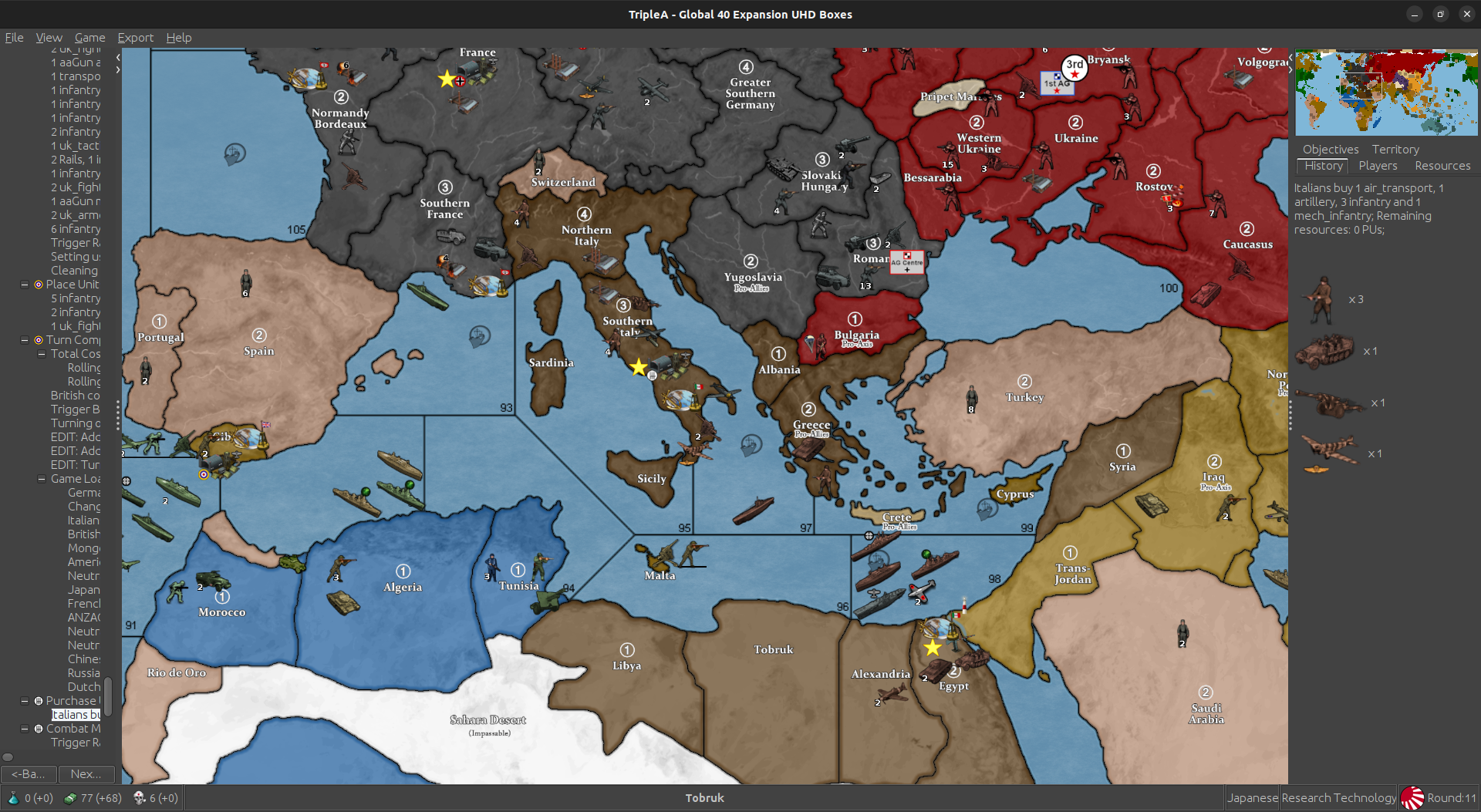
Task: Click the world minimap thumbnail
Action: (1386, 93)
